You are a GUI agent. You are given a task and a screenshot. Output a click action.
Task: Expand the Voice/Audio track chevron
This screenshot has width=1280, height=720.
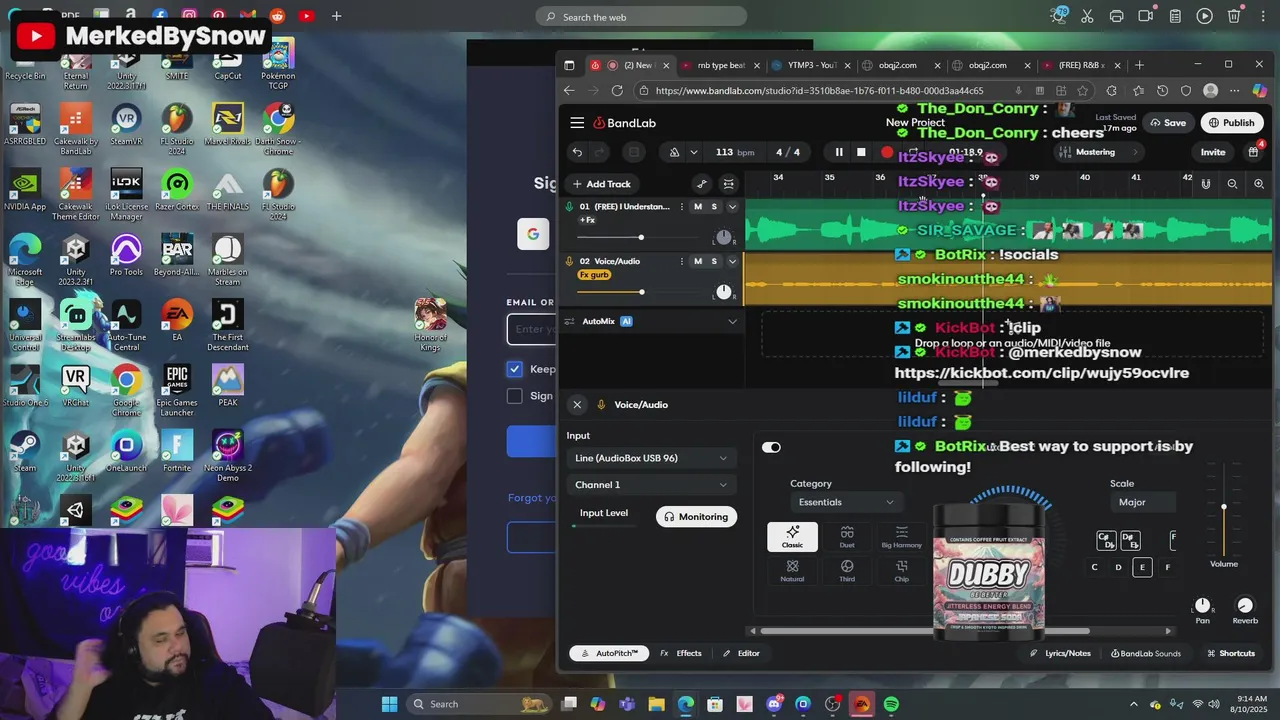732,261
